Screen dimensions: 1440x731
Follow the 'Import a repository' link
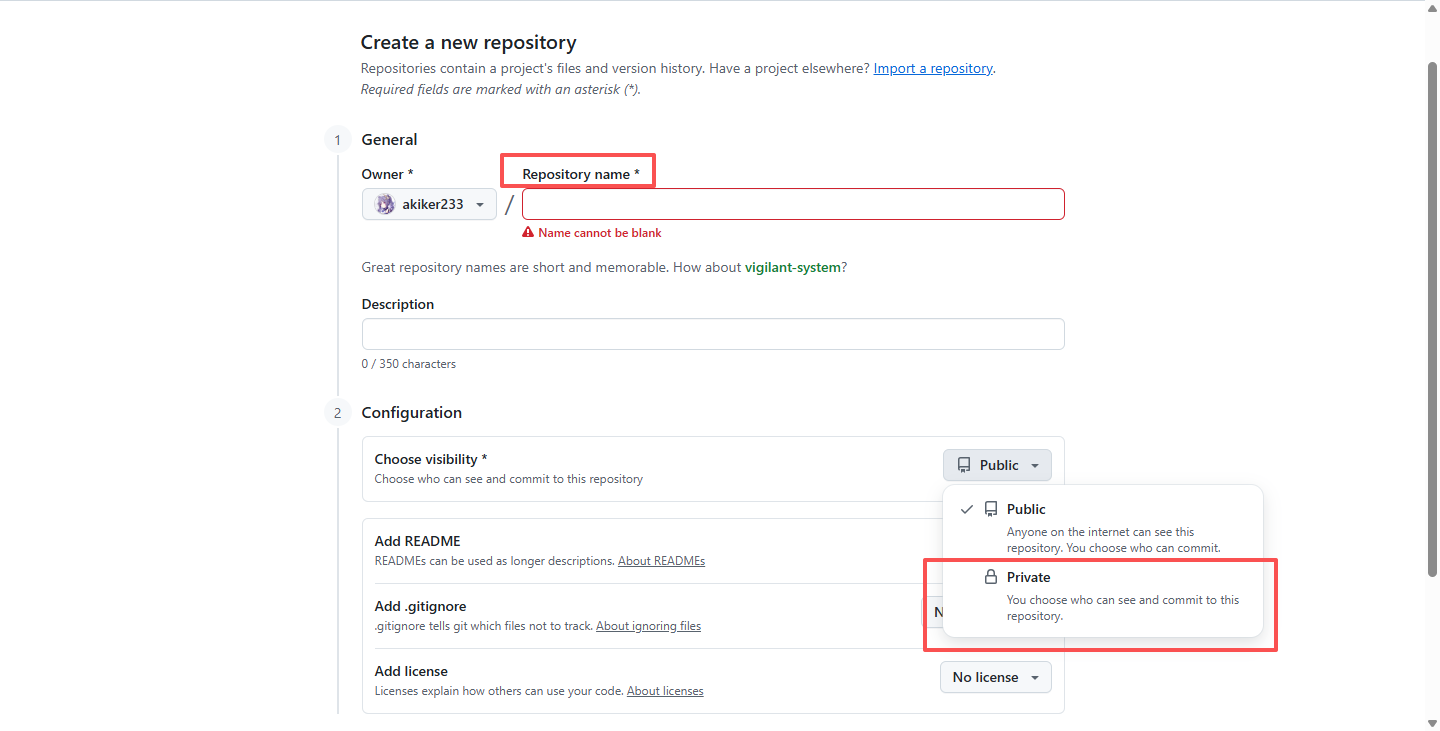933,68
